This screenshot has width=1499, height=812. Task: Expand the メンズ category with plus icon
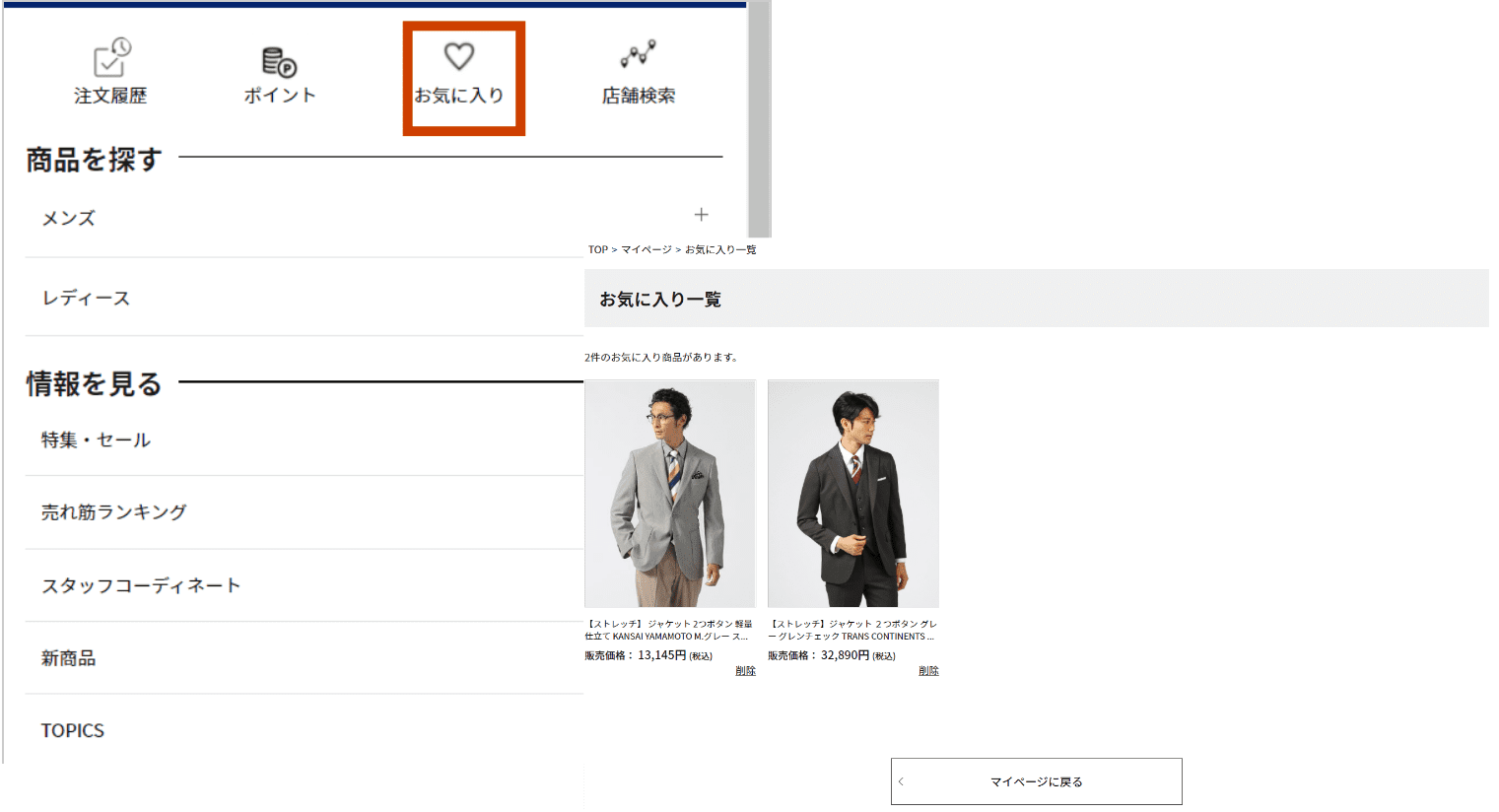tap(701, 215)
